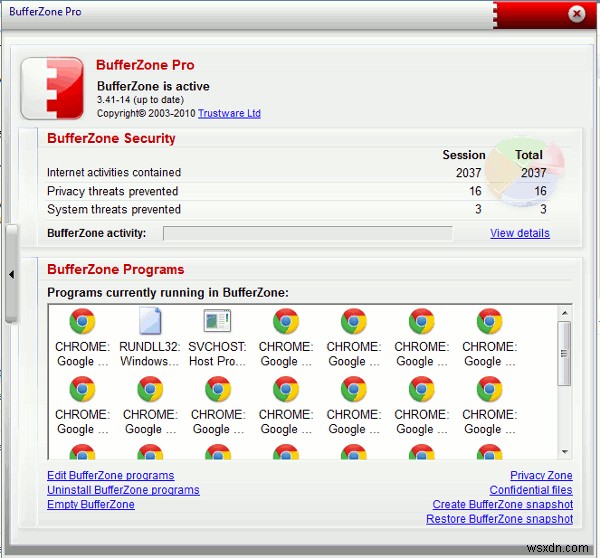Viewport: 600px width, 558px height.
Task: Select the Chrome icon immediately right of SVCHOST
Action: [286, 321]
